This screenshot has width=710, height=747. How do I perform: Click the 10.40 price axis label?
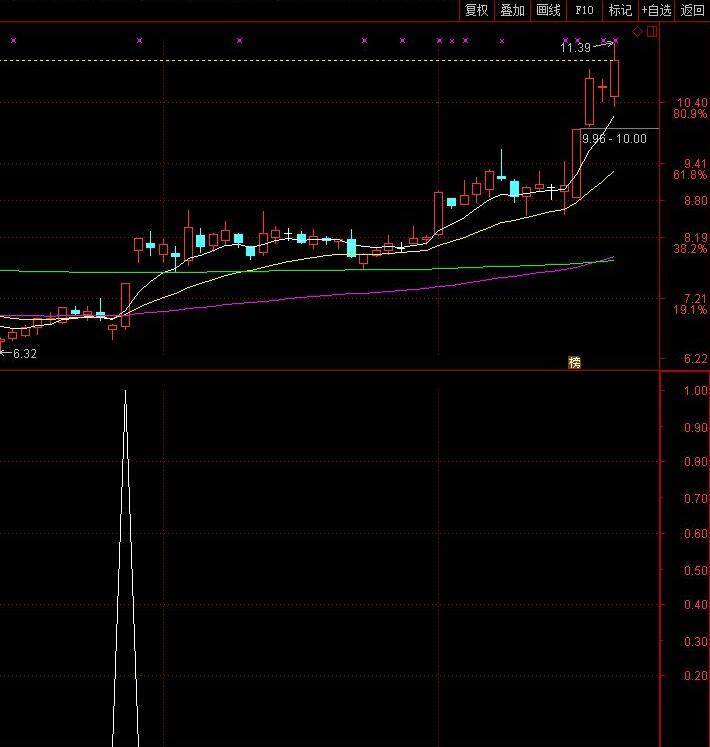click(692, 102)
